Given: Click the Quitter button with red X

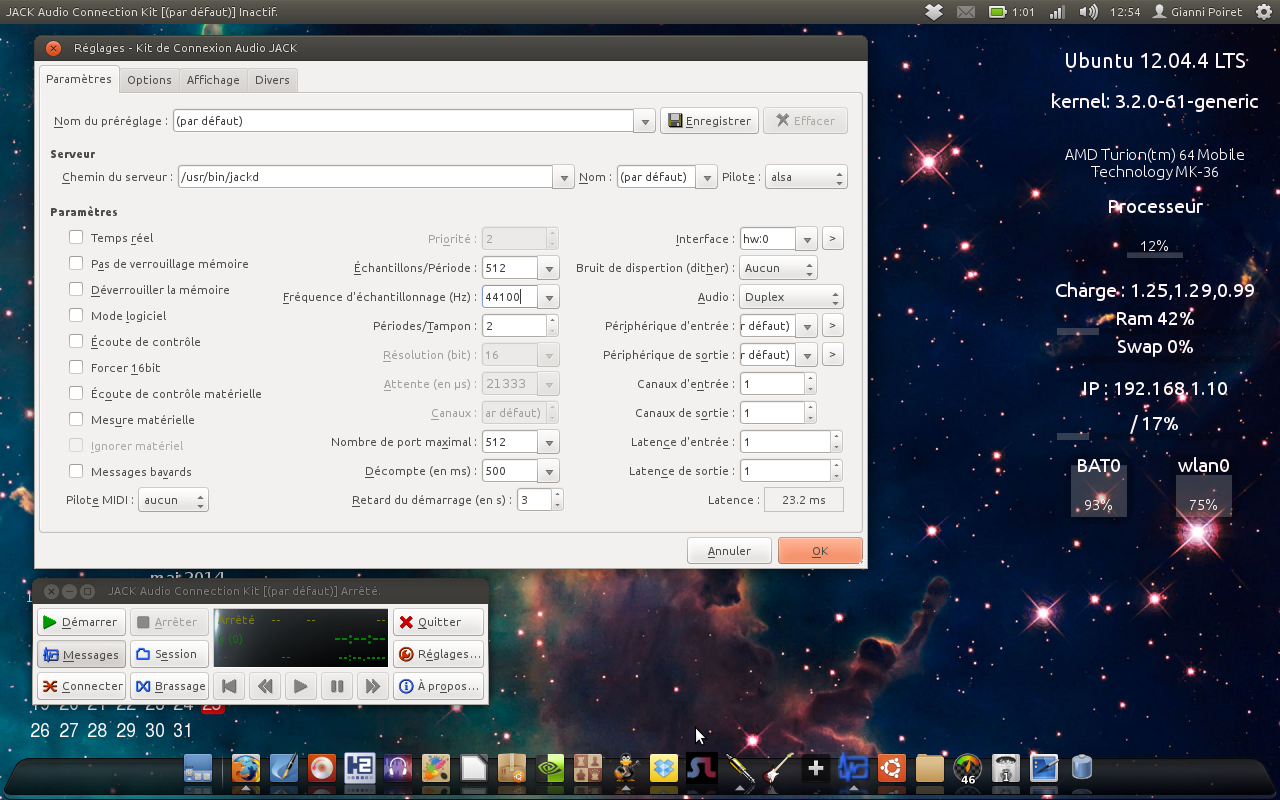Looking at the screenshot, I should pos(438,622).
